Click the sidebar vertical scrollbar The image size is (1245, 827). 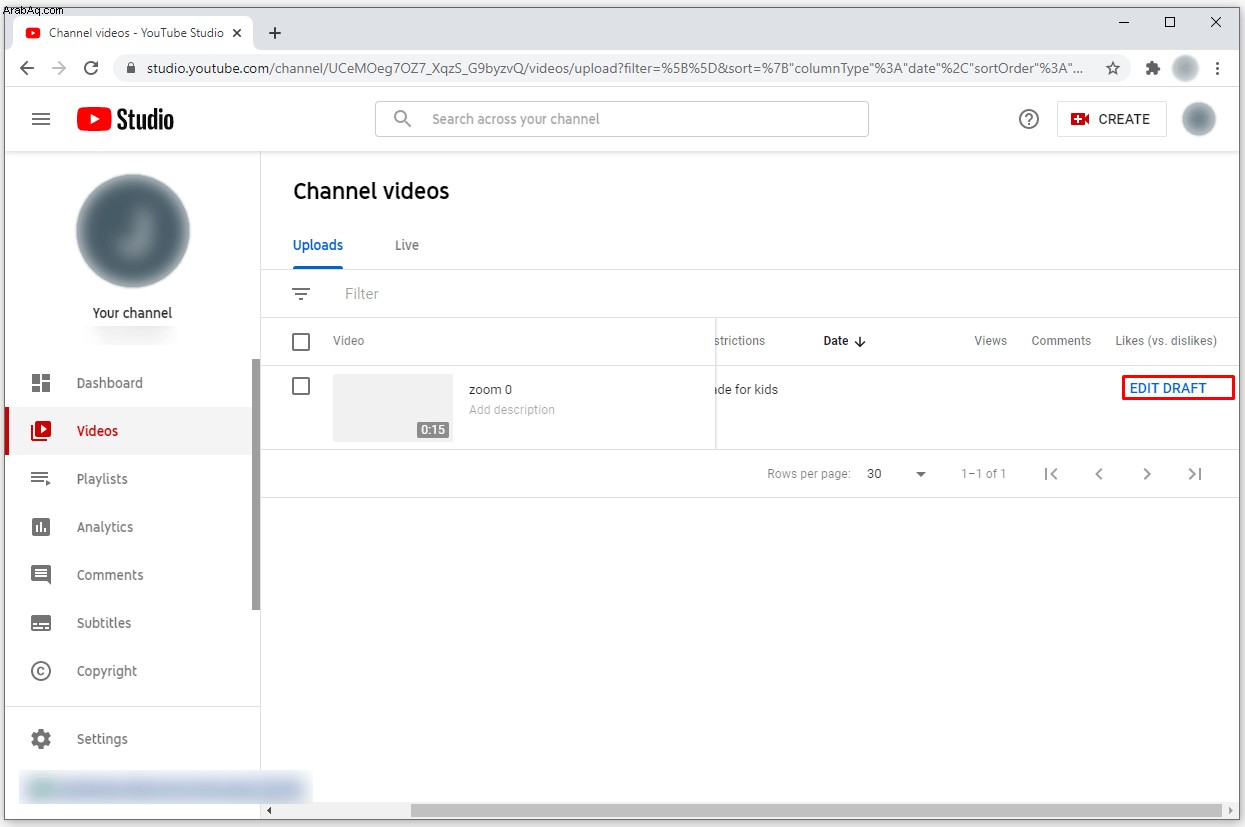point(256,484)
